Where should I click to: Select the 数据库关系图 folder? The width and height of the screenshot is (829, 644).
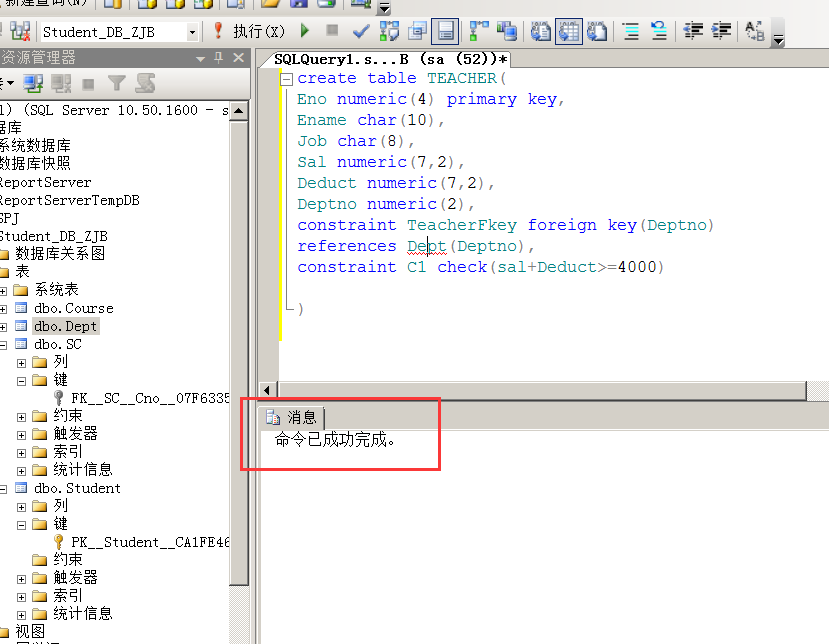[60, 253]
